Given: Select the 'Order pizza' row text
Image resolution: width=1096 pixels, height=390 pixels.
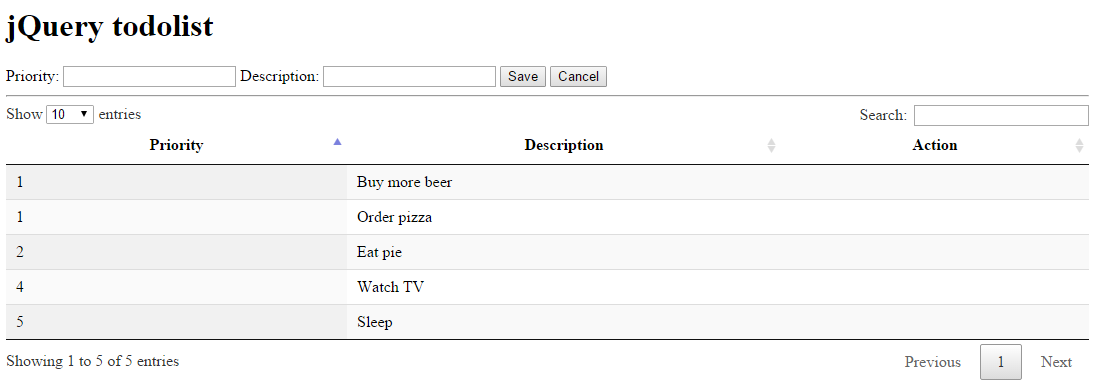Looking at the screenshot, I should coord(394,217).
